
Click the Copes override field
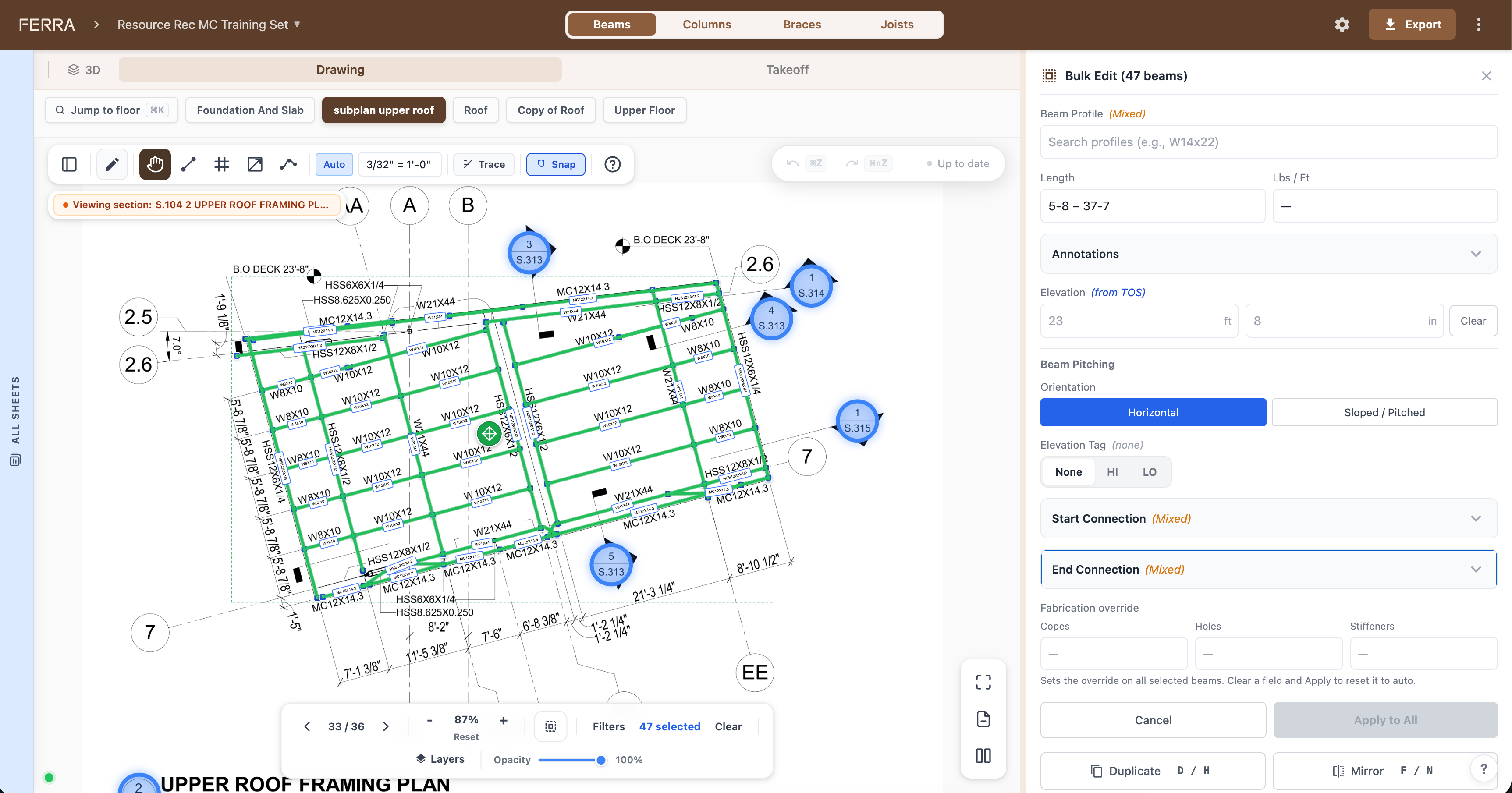click(x=1114, y=654)
